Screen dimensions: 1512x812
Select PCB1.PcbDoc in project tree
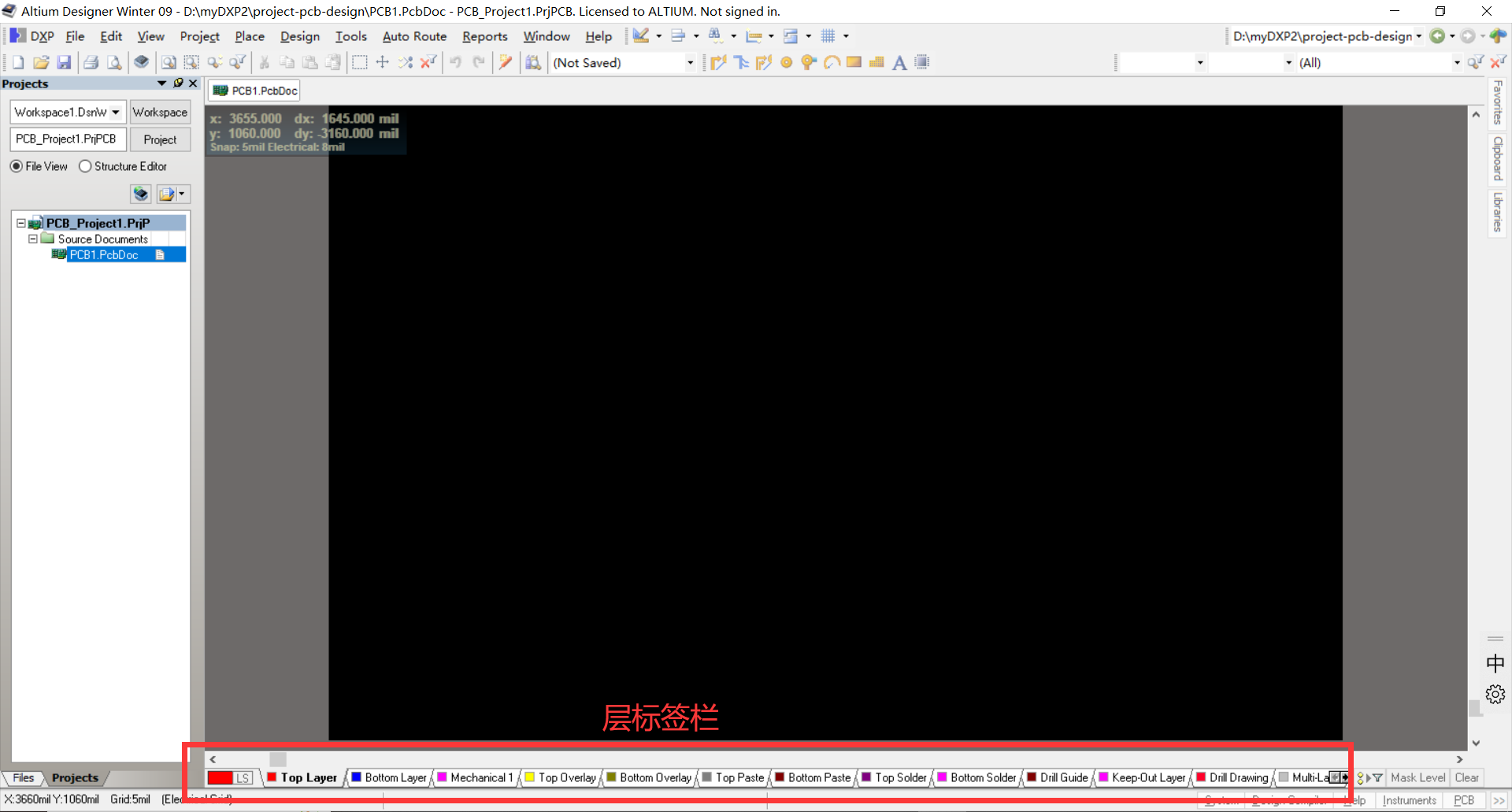(104, 254)
